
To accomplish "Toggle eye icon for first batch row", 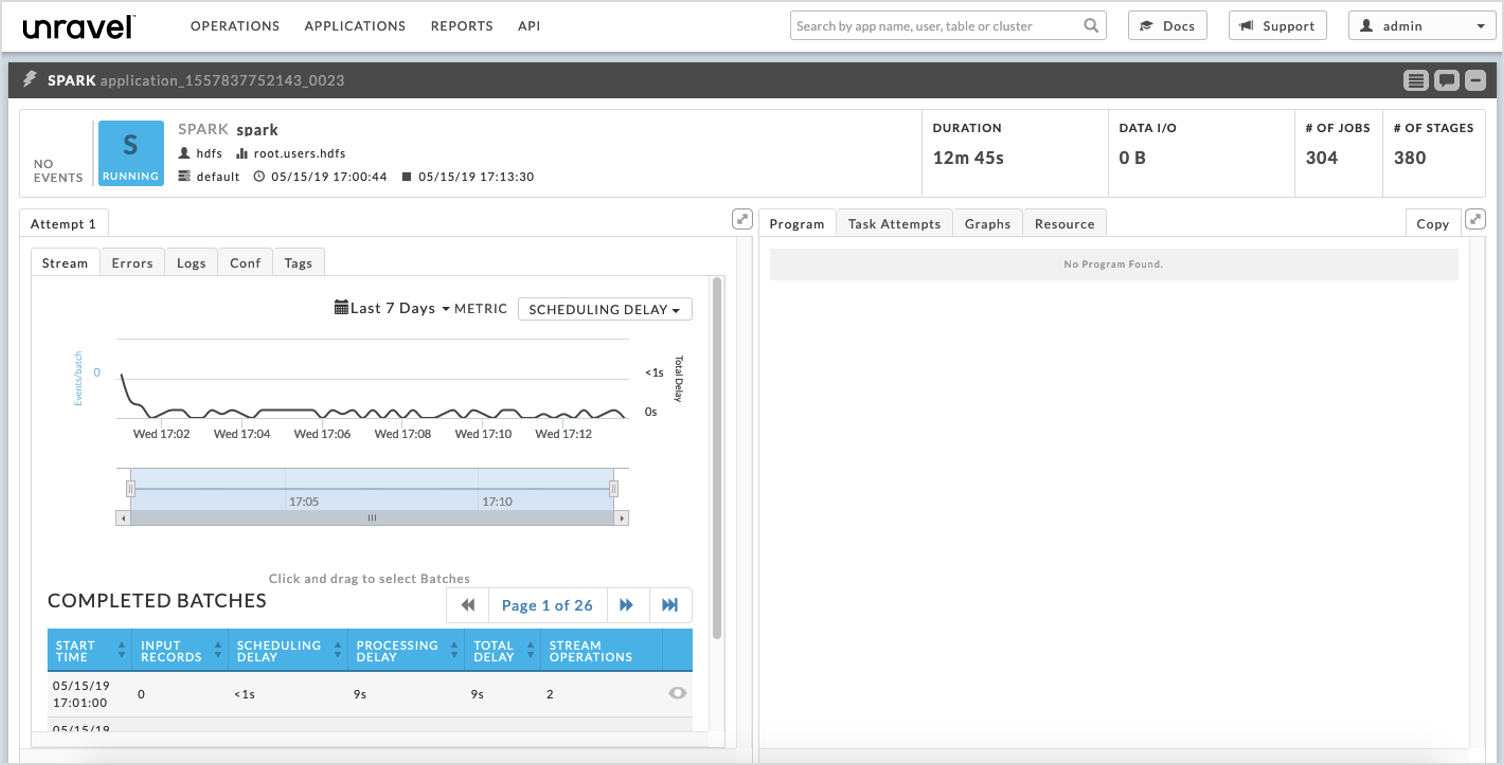I will coord(677,693).
